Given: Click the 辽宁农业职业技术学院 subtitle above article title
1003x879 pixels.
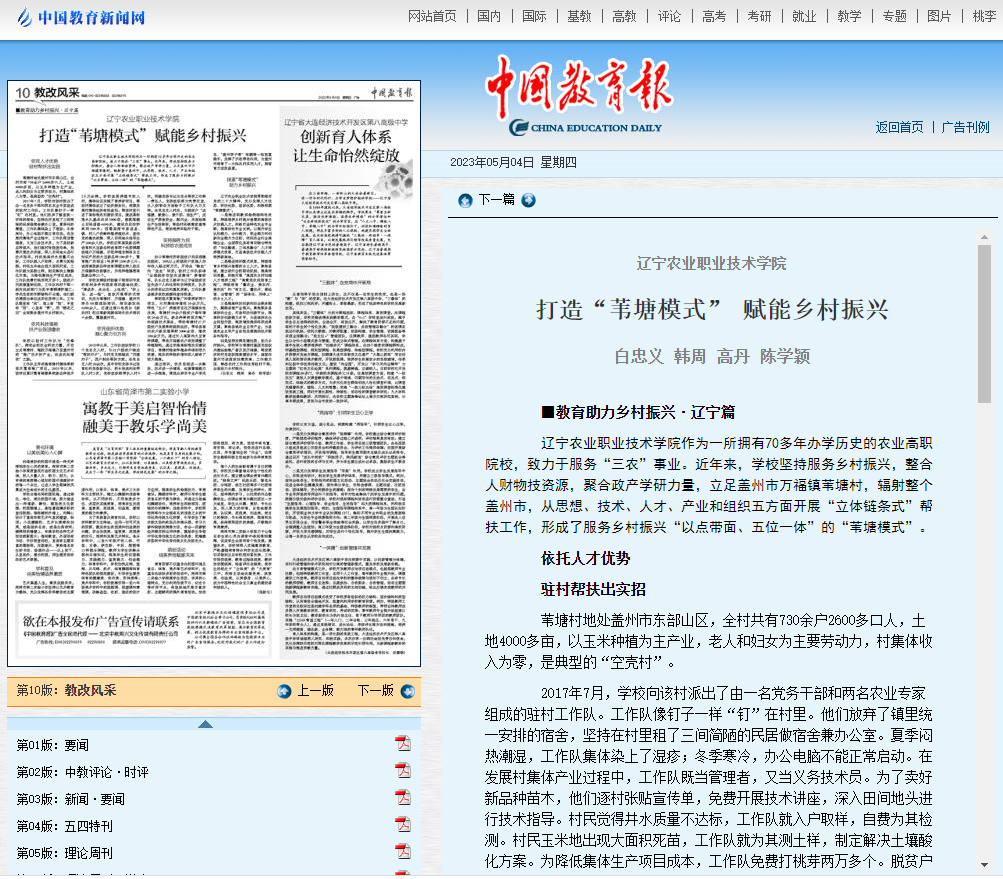Looking at the screenshot, I should click(711, 264).
